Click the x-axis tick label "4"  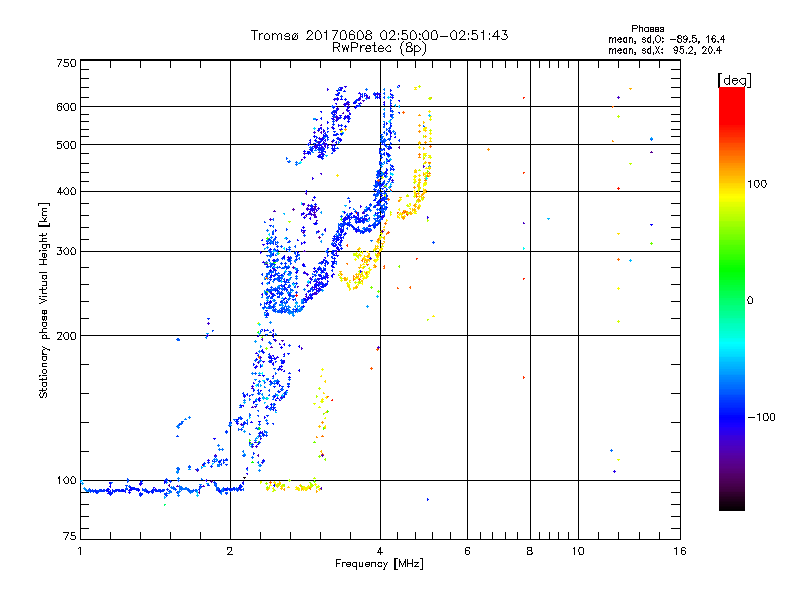pos(380,551)
